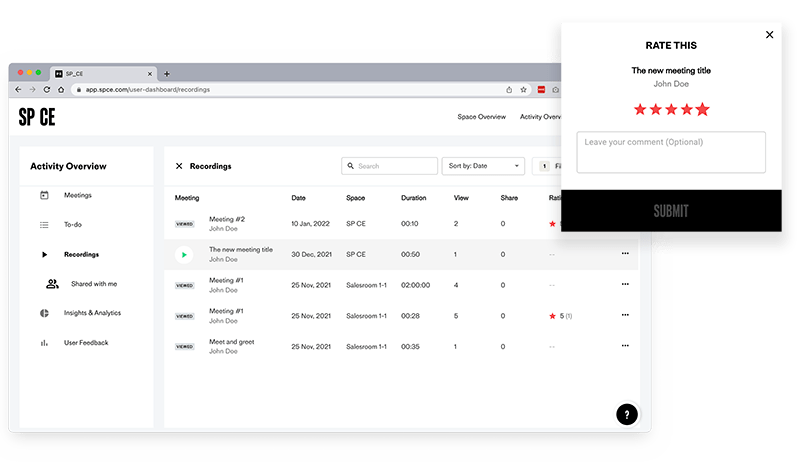Click the Shared with me people icon

(x=52, y=284)
